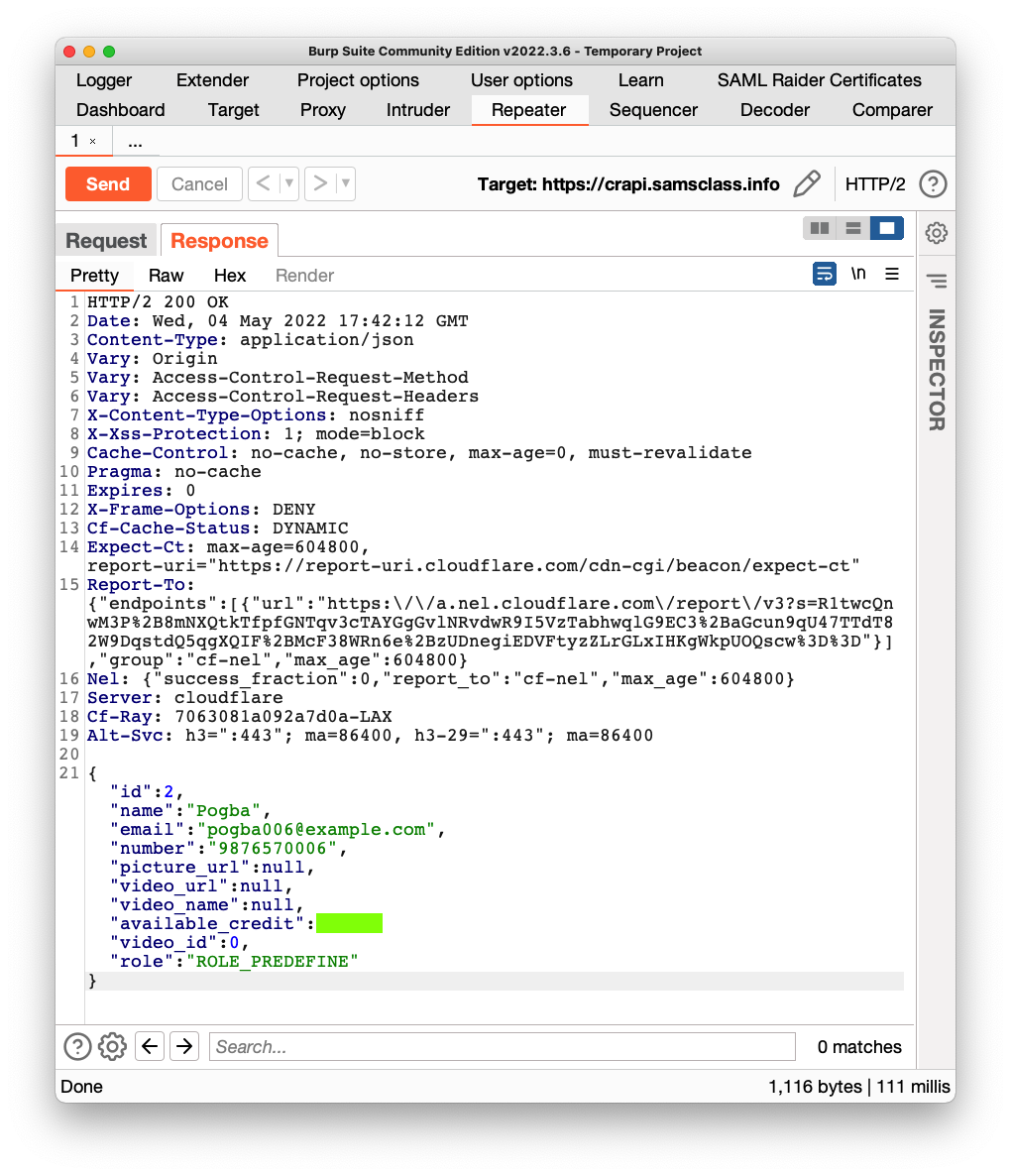Select the Raw view tab
The width and height of the screenshot is (1011, 1176).
tap(166, 276)
